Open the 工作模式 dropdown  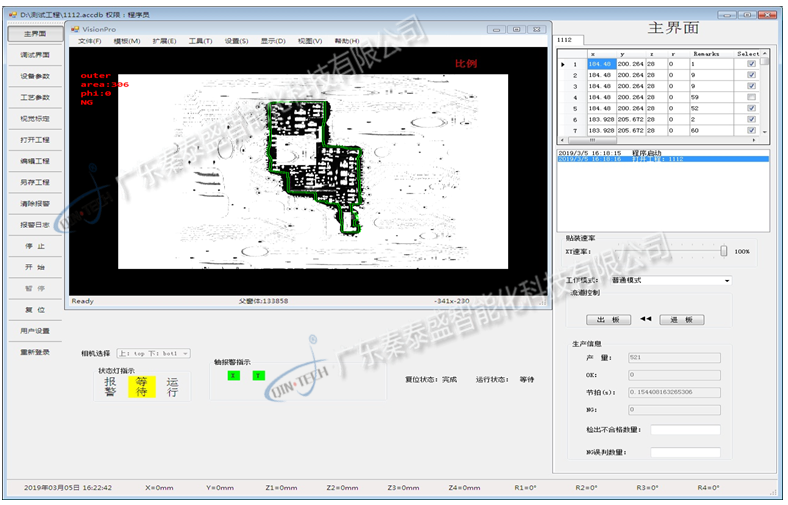(670, 281)
